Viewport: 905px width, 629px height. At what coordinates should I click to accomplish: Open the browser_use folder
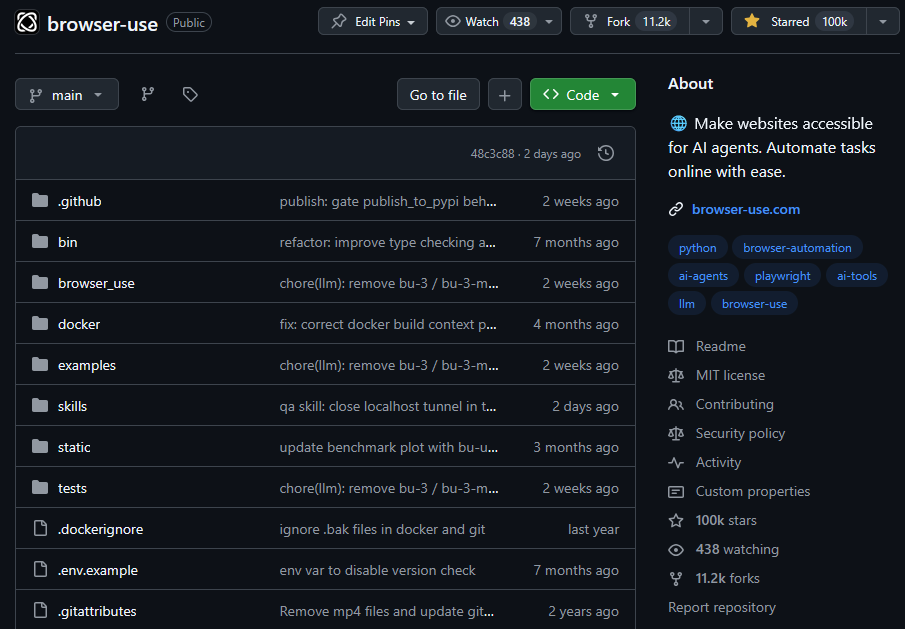coord(96,283)
